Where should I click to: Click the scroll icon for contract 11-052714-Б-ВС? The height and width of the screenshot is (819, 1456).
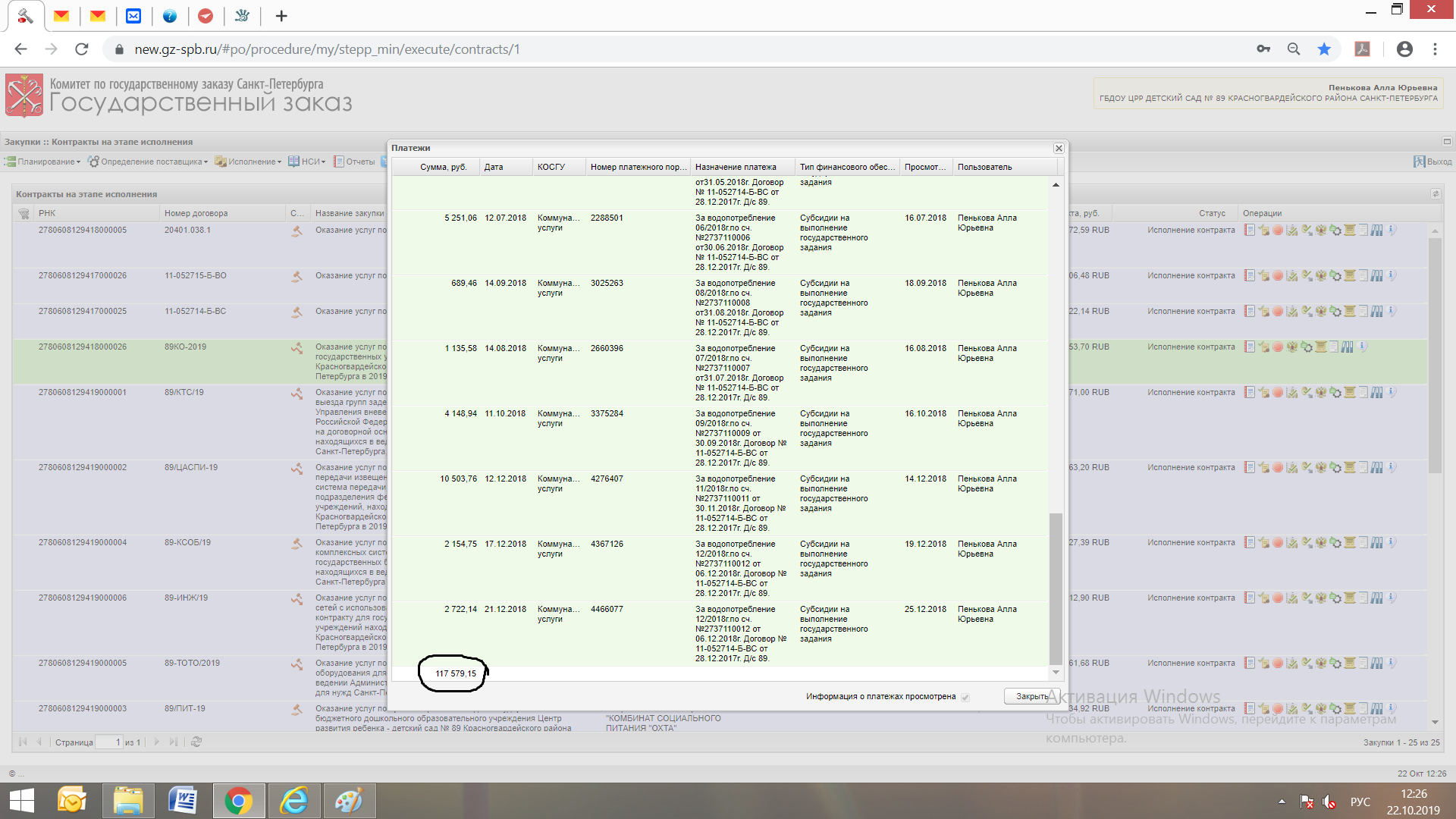(x=1350, y=312)
